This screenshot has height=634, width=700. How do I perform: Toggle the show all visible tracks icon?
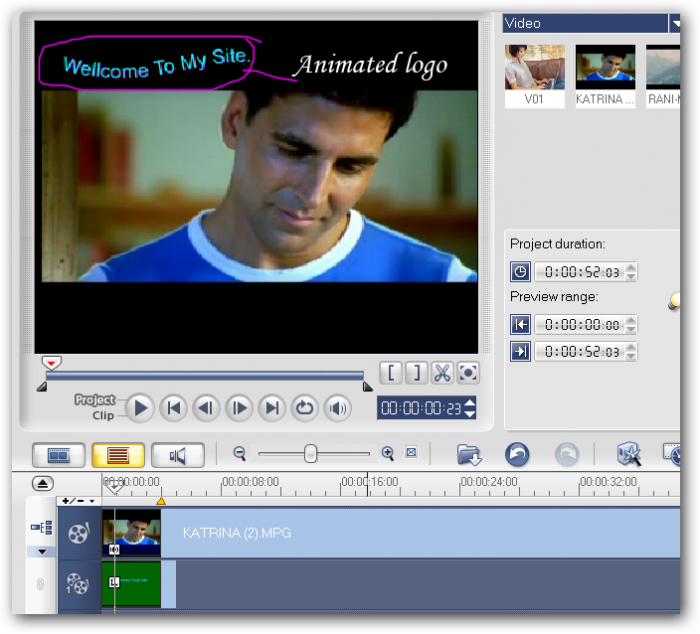point(42,528)
